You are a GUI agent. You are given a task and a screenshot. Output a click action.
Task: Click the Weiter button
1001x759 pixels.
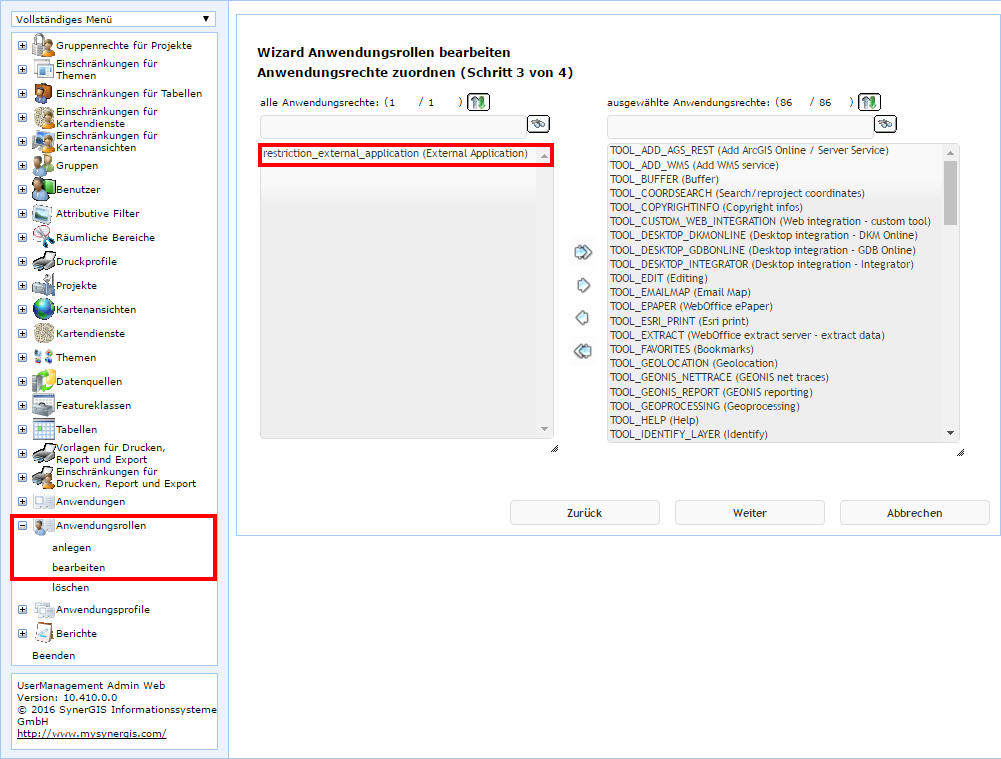tap(749, 512)
